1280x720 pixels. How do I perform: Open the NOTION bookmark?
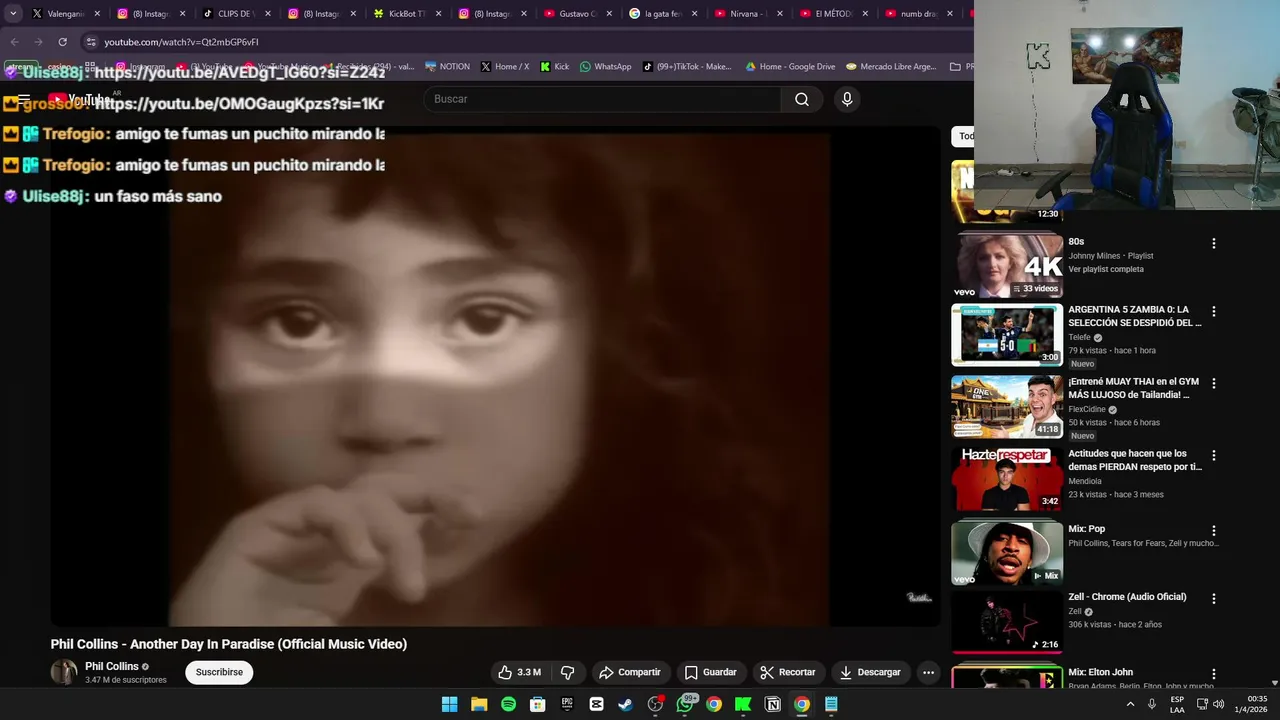click(447, 67)
